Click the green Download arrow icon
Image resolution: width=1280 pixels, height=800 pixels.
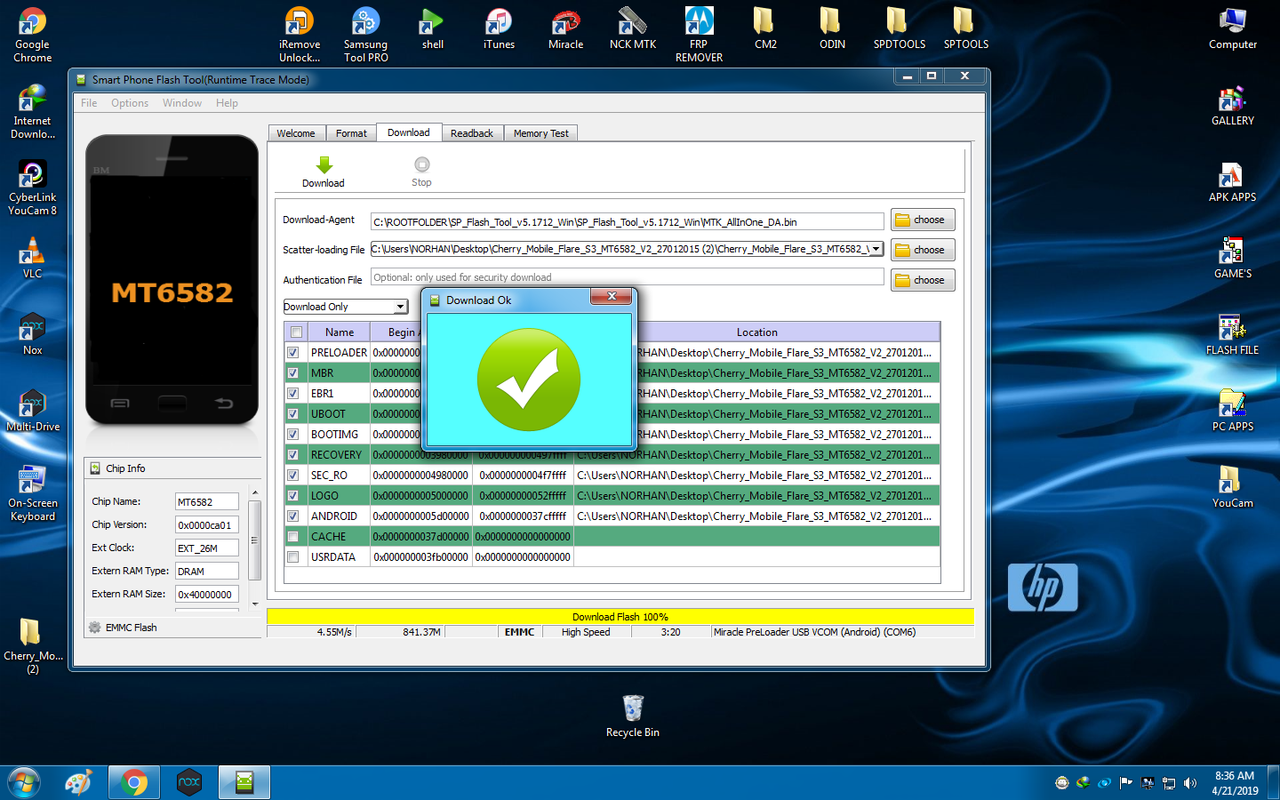(323, 165)
